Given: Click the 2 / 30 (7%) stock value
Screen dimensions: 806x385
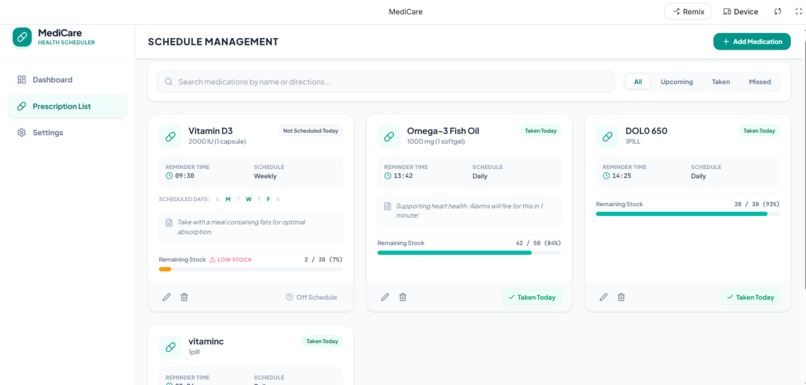Looking at the screenshot, I should point(323,260).
